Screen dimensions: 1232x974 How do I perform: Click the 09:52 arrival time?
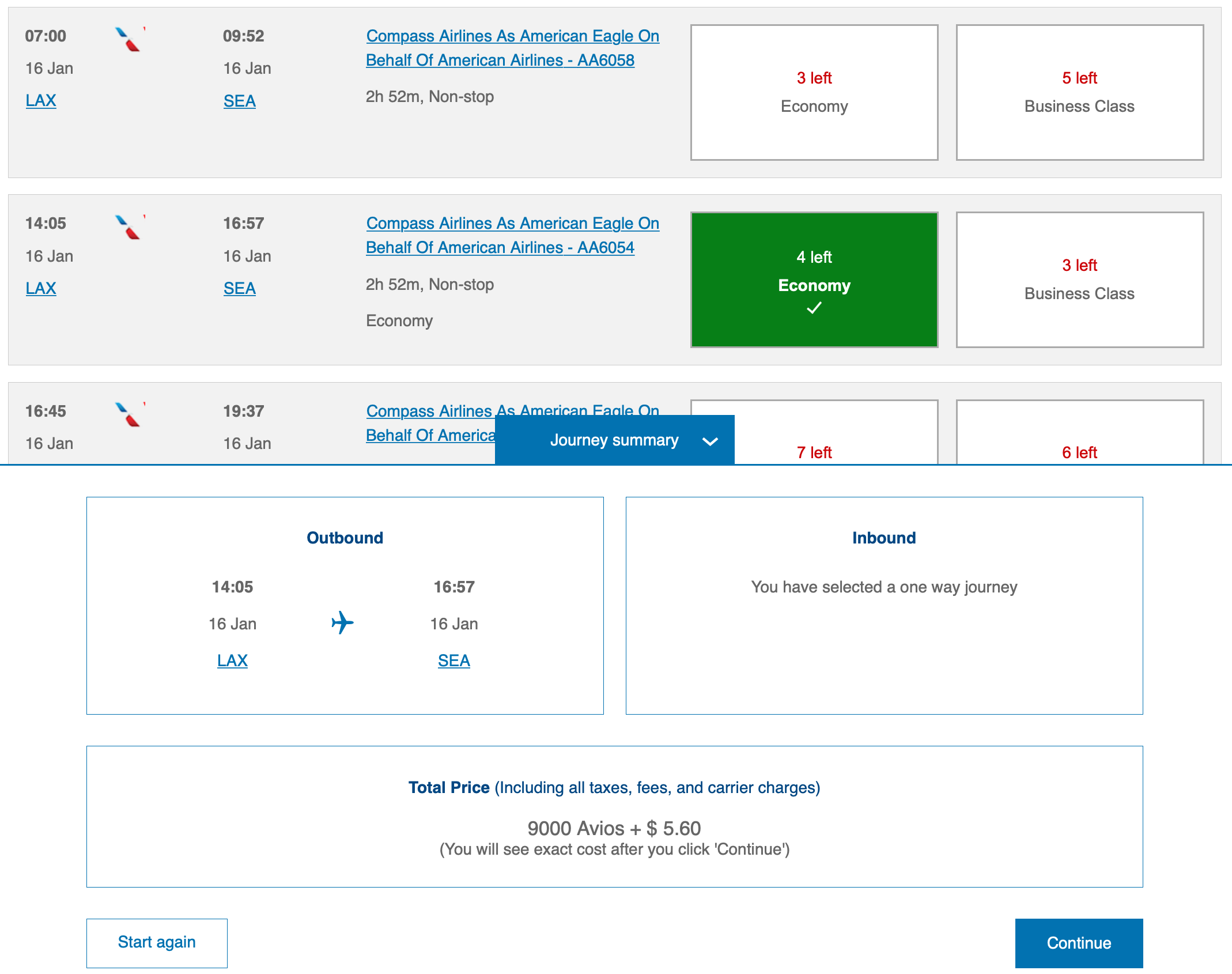[244, 36]
